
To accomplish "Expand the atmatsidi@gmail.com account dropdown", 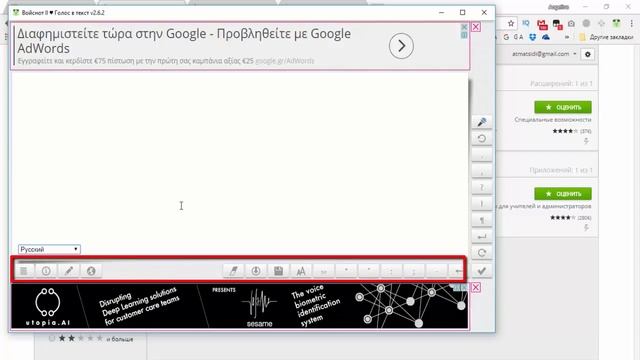I will [x=544, y=54].
